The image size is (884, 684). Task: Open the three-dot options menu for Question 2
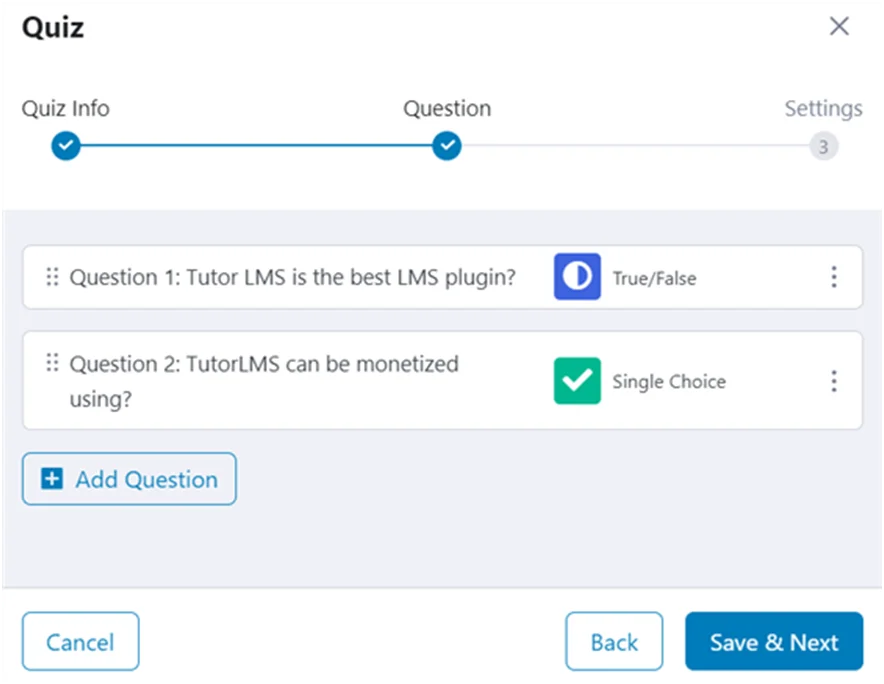pyautogui.click(x=834, y=381)
